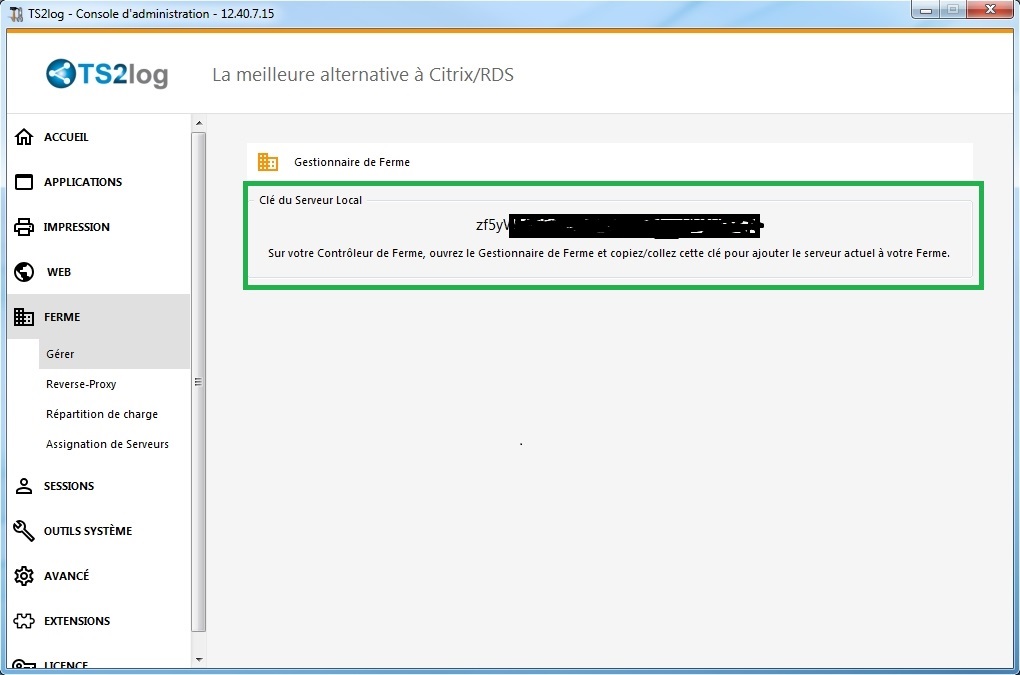
Task: Click the Accueil house icon
Action: pos(24,137)
